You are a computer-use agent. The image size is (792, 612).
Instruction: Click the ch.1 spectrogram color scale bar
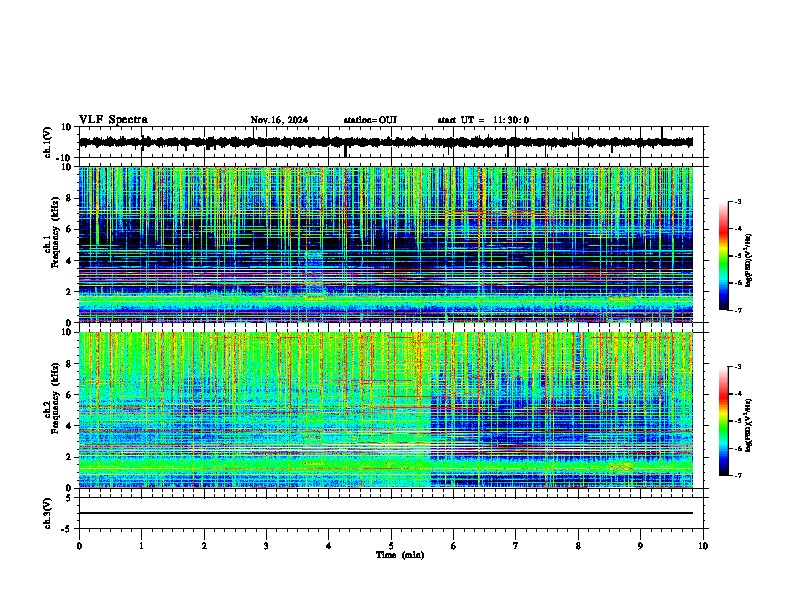[x=724, y=256]
